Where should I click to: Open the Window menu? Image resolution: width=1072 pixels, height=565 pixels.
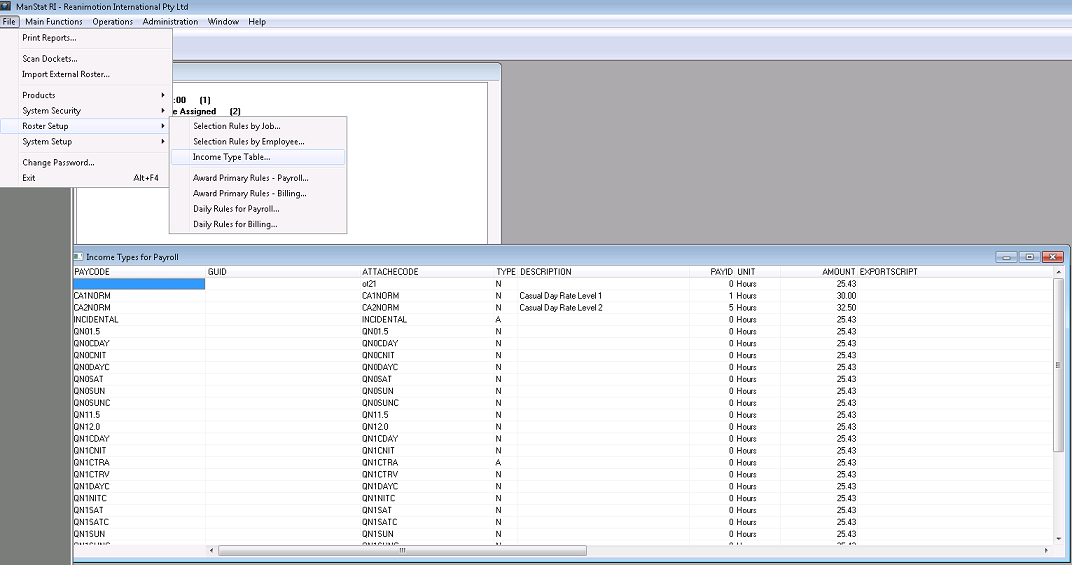(223, 22)
